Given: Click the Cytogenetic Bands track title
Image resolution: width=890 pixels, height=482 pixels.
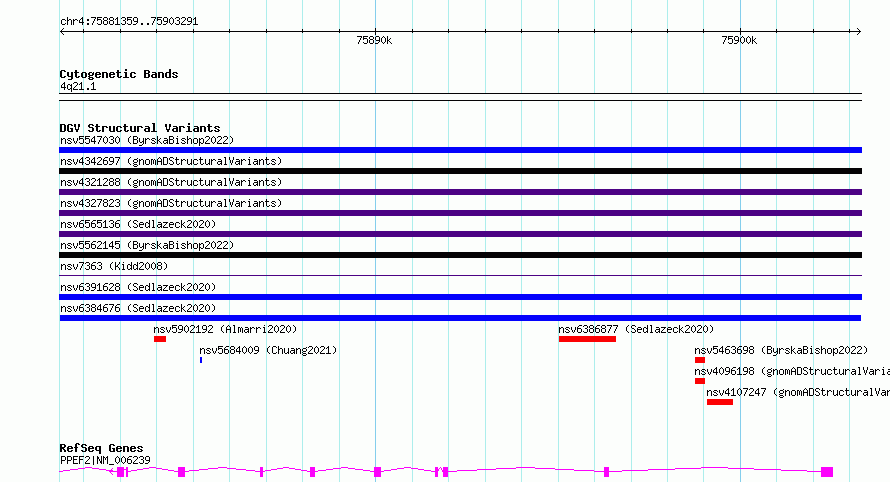Looking at the screenshot, I should [119, 74].
